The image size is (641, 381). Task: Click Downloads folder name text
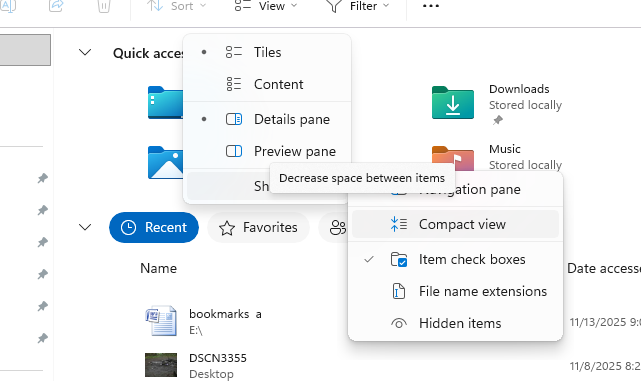(x=519, y=89)
